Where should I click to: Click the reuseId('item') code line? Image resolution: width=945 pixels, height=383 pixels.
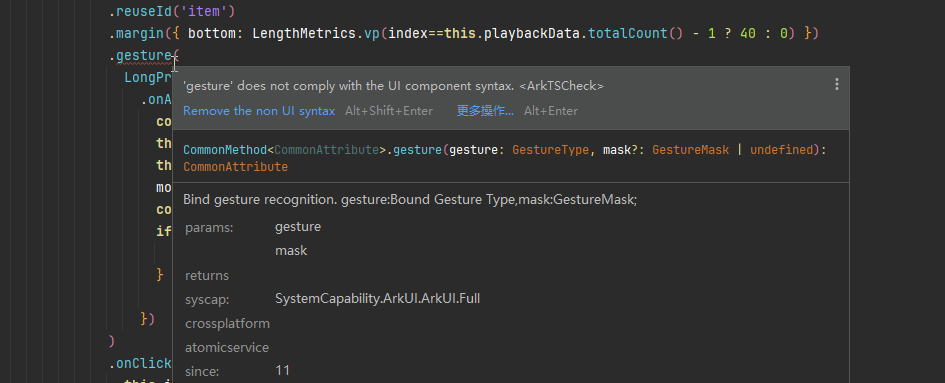[172, 11]
